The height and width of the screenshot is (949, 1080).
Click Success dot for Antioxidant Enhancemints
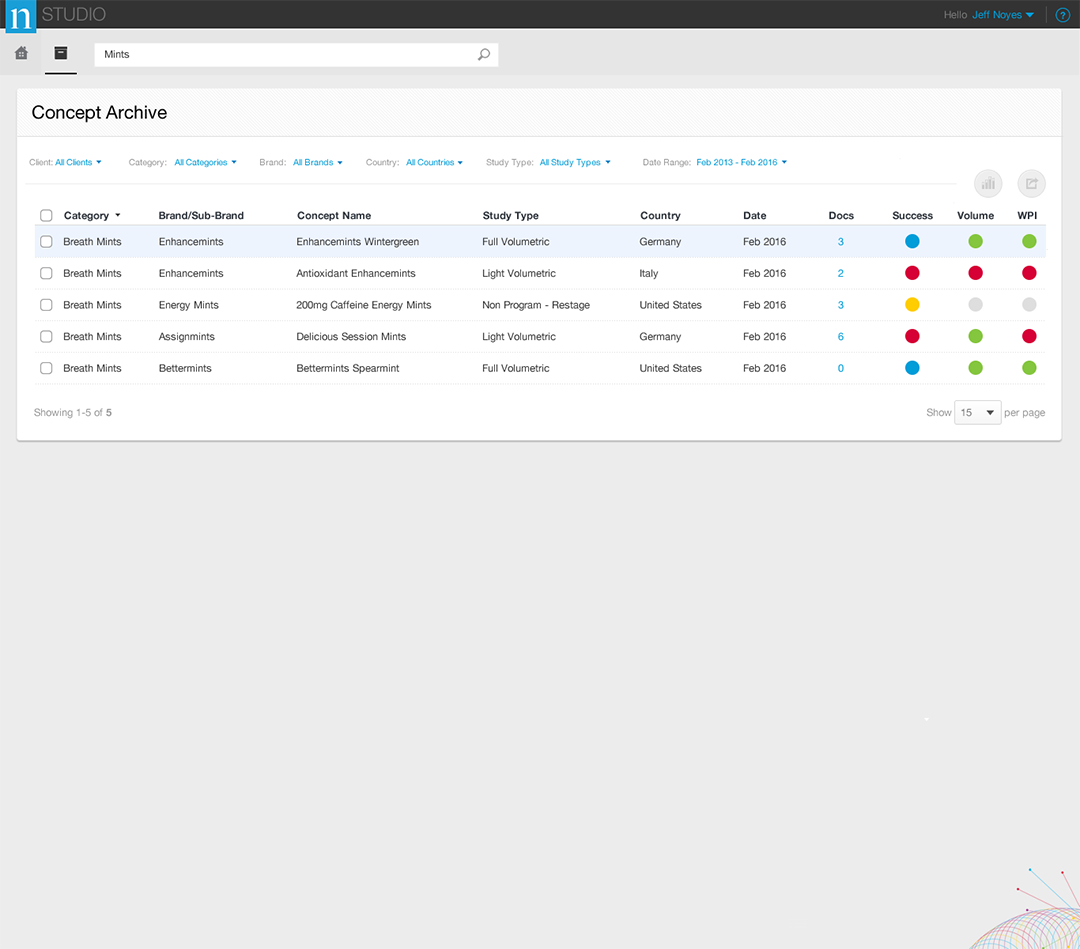tap(912, 273)
